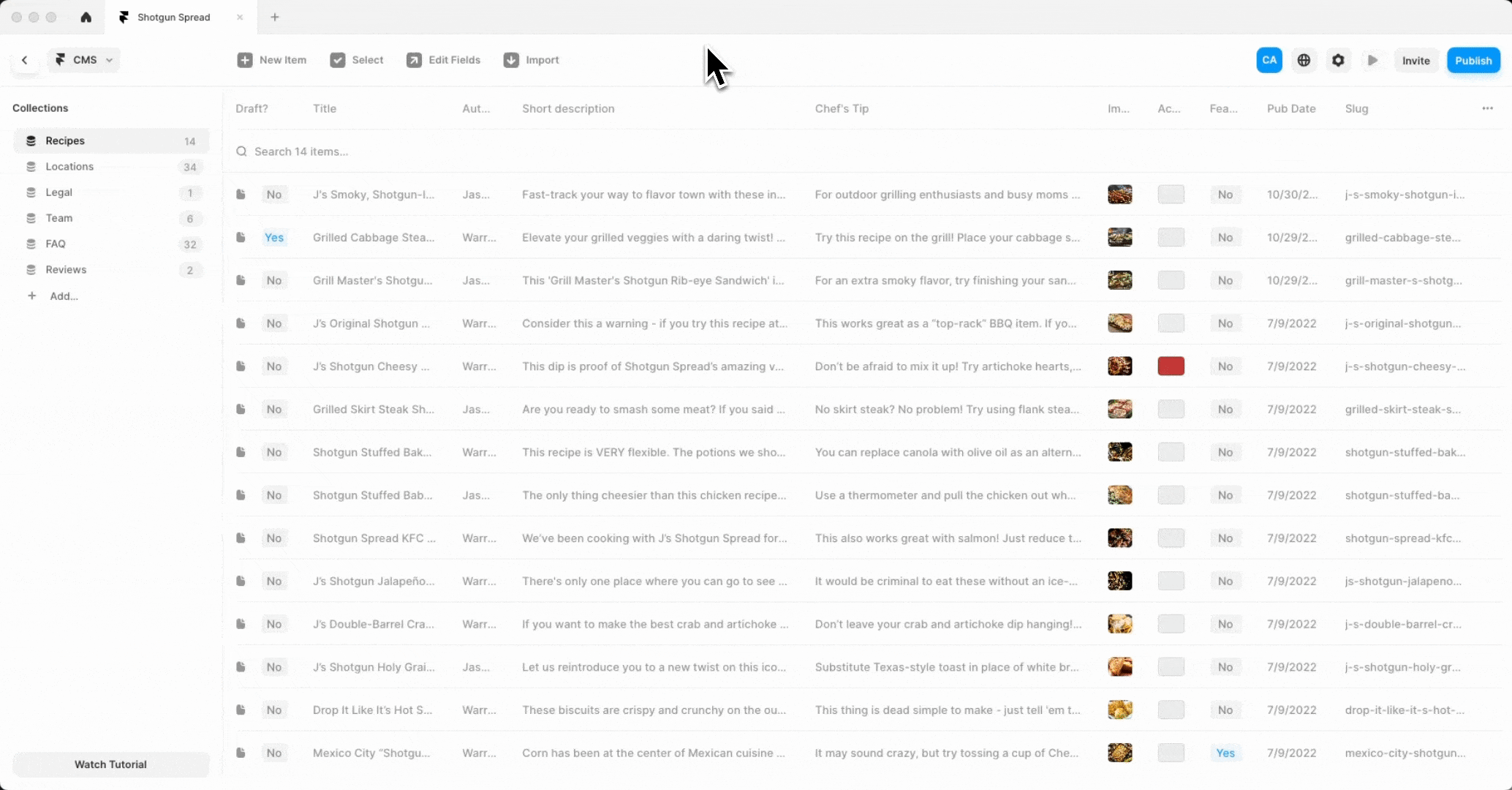
Task: Click document icon of J's Smoky row
Action: coord(241,195)
